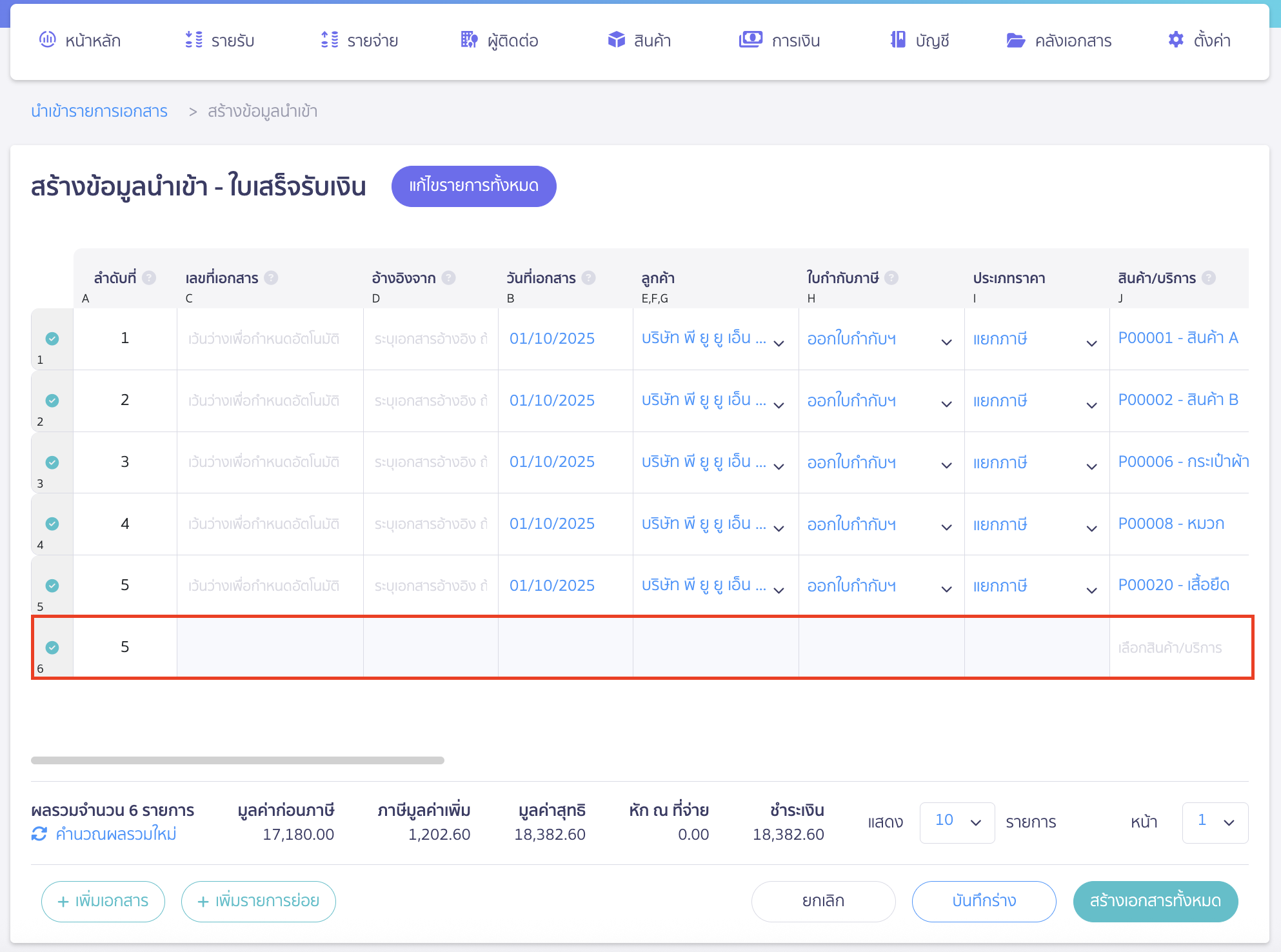Click the folder icon for คลังเอกสาร
The width and height of the screenshot is (1281, 952).
click(x=1015, y=41)
